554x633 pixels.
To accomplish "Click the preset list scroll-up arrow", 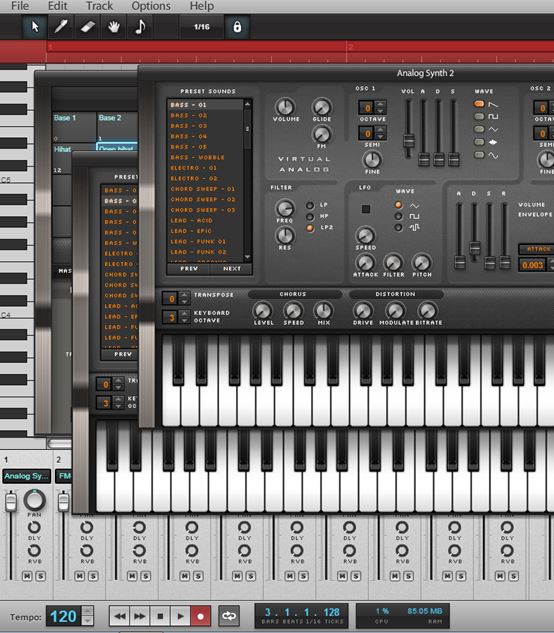I will (248, 104).
